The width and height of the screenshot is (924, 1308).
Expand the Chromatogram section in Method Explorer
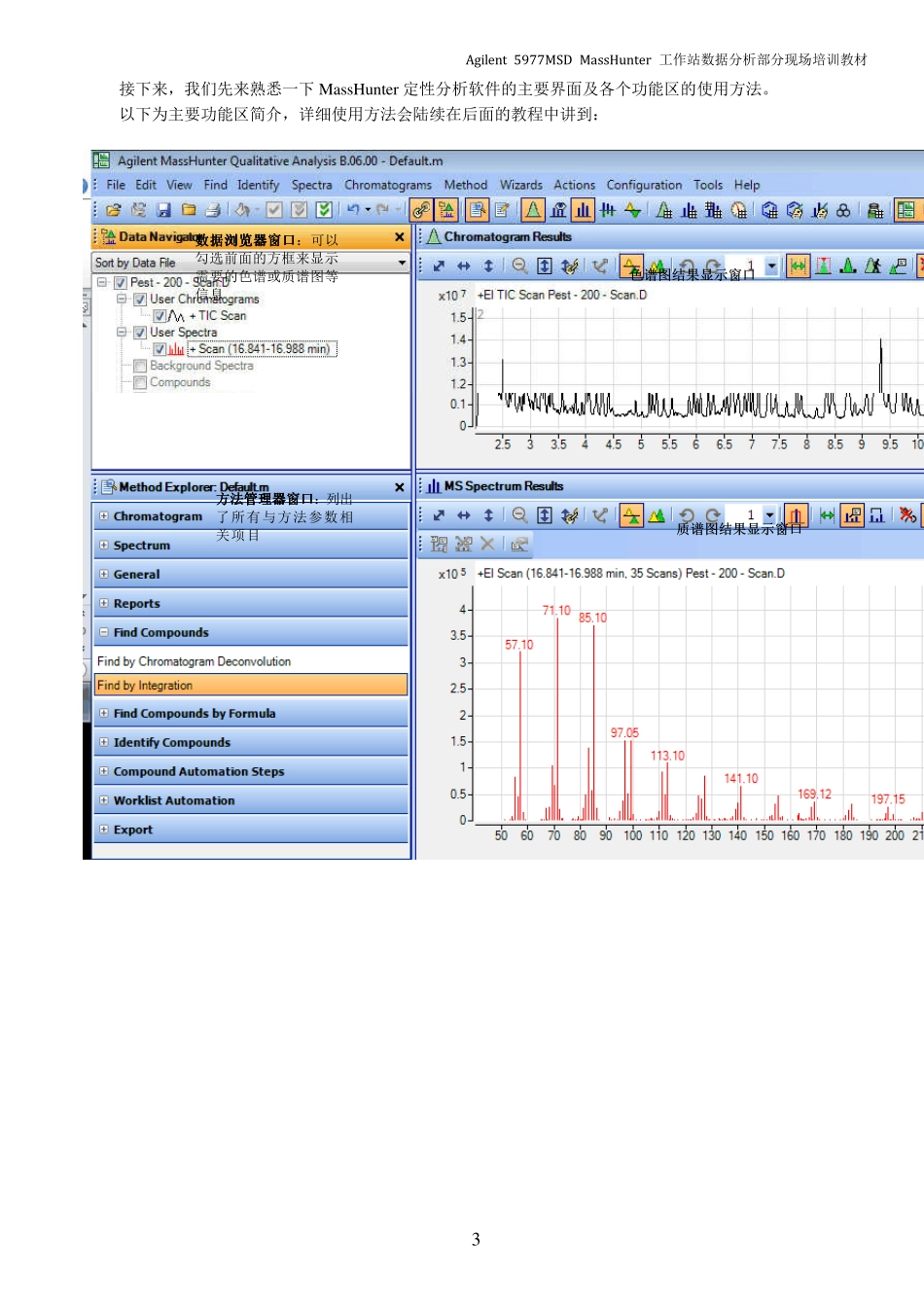(x=104, y=516)
